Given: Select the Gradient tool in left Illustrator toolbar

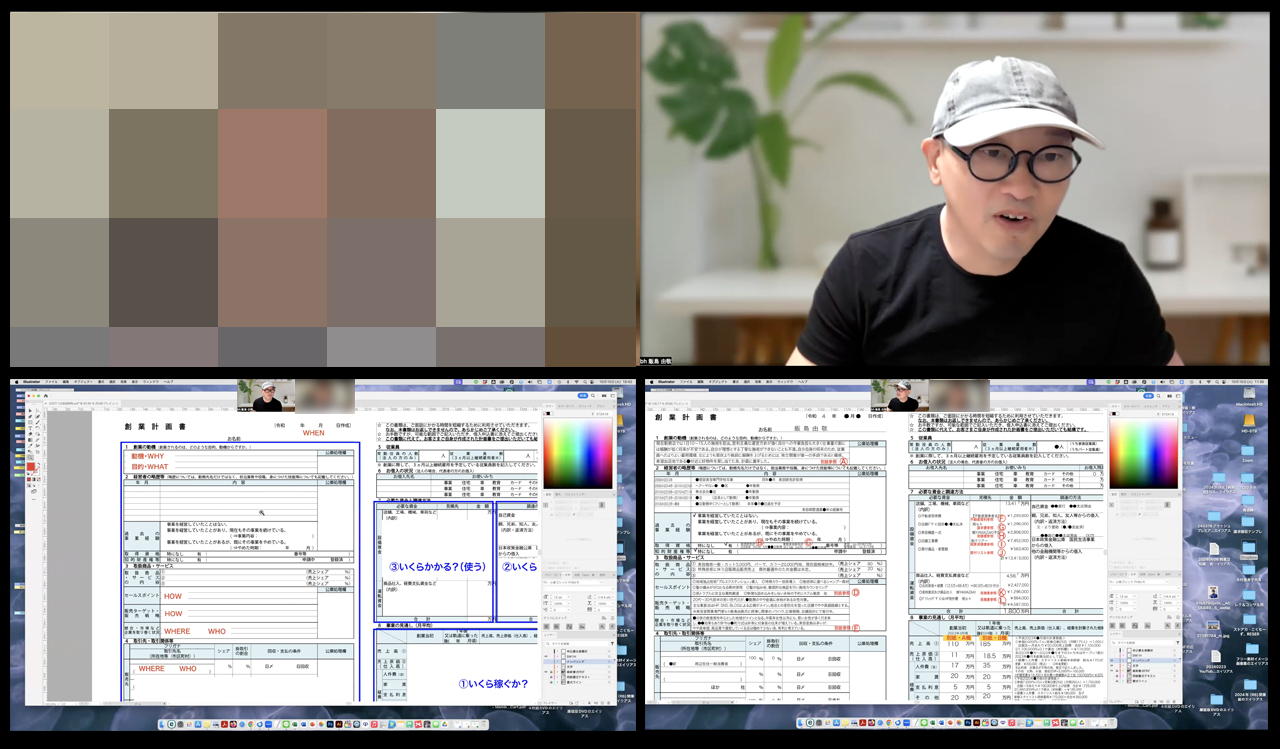Looking at the screenshot, I should 30,440.
